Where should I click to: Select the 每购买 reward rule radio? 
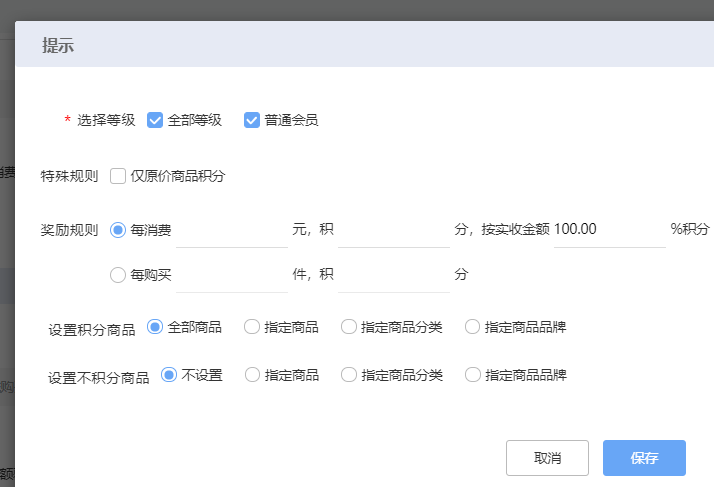point(118,275)
